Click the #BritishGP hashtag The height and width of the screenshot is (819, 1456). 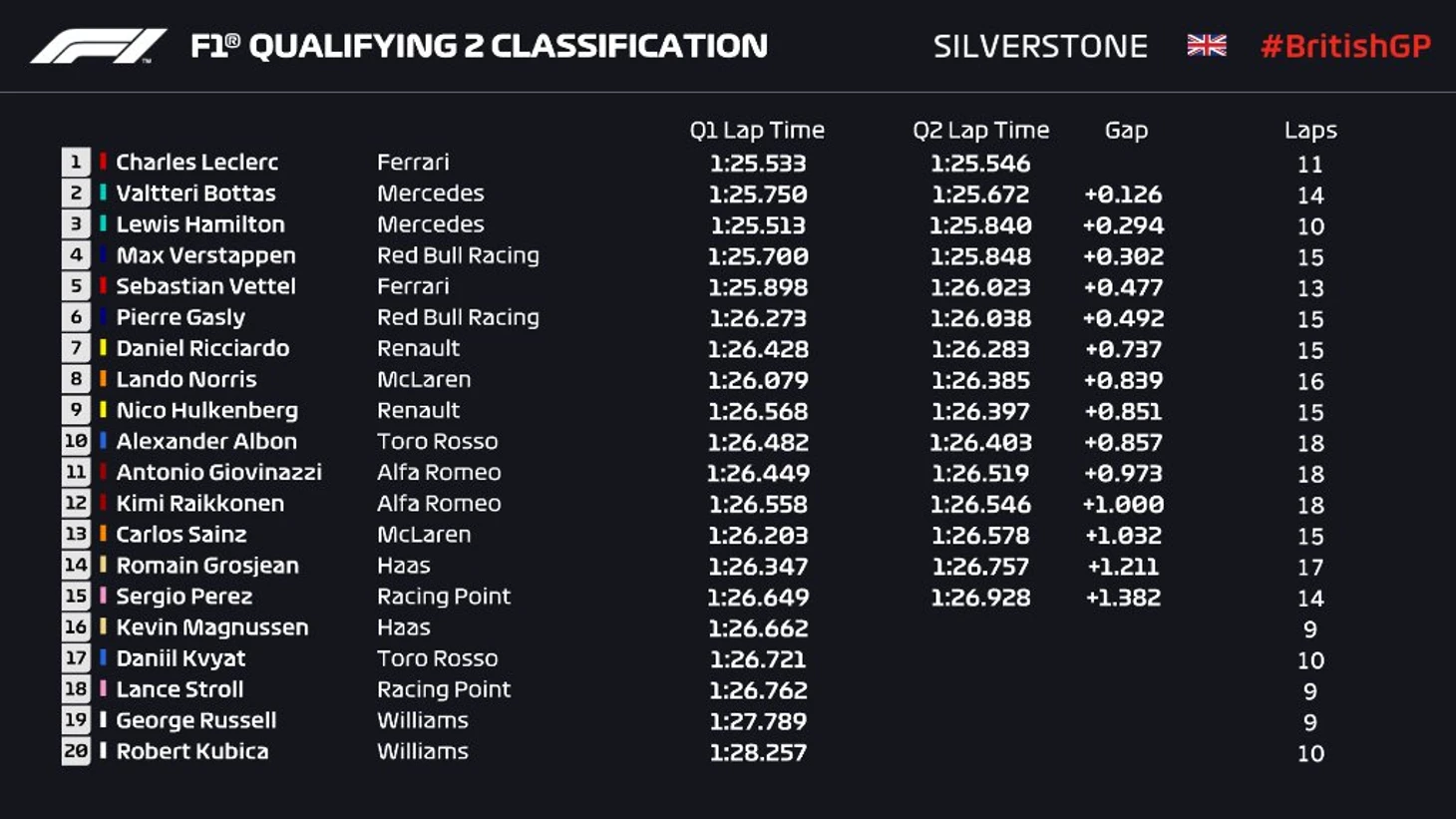coord(1345,46)
